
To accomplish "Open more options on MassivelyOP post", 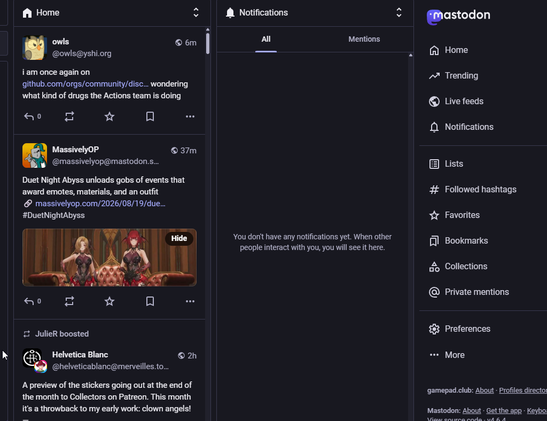I will point(190,301).
